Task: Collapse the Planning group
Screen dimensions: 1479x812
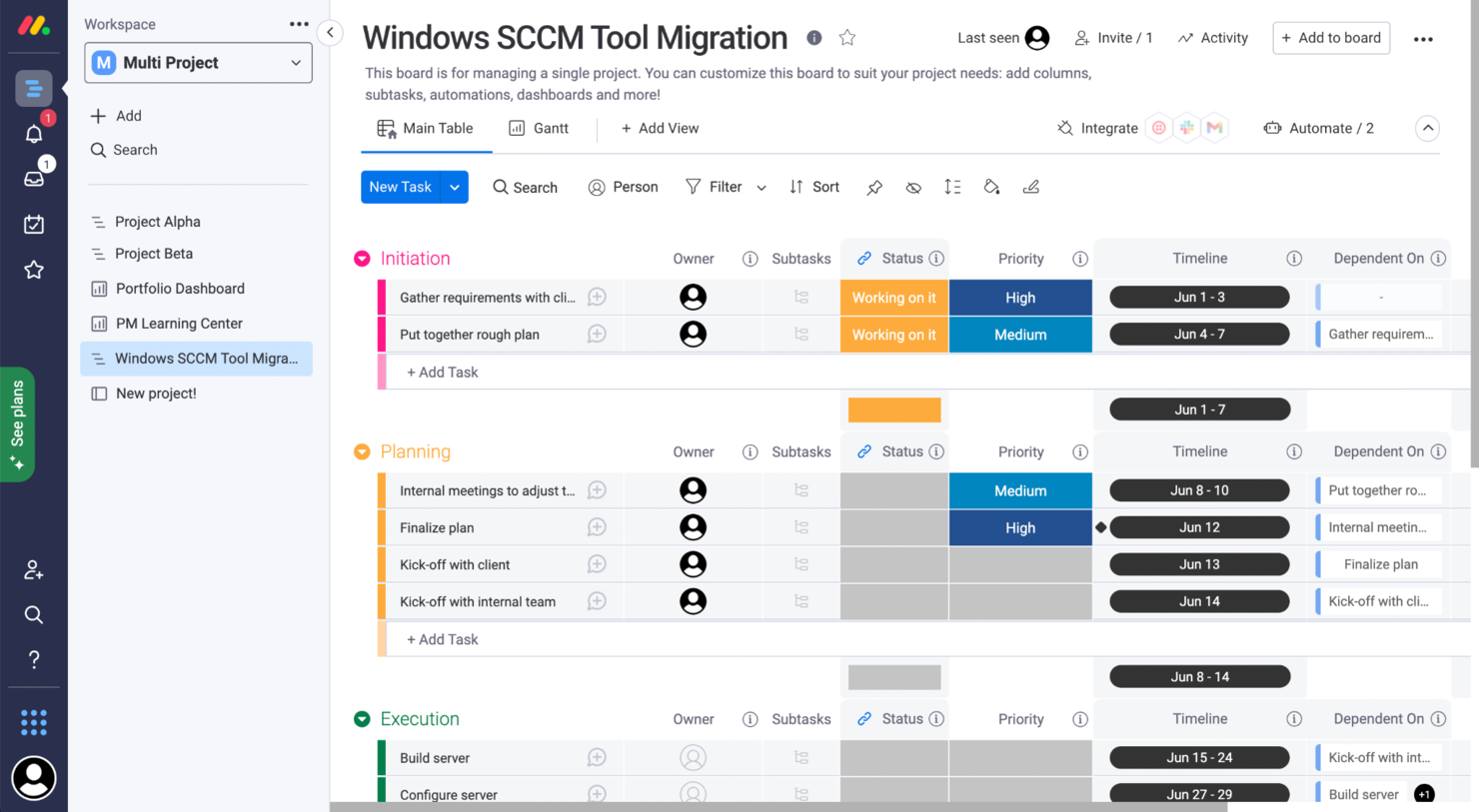Action: click(362, 451)
